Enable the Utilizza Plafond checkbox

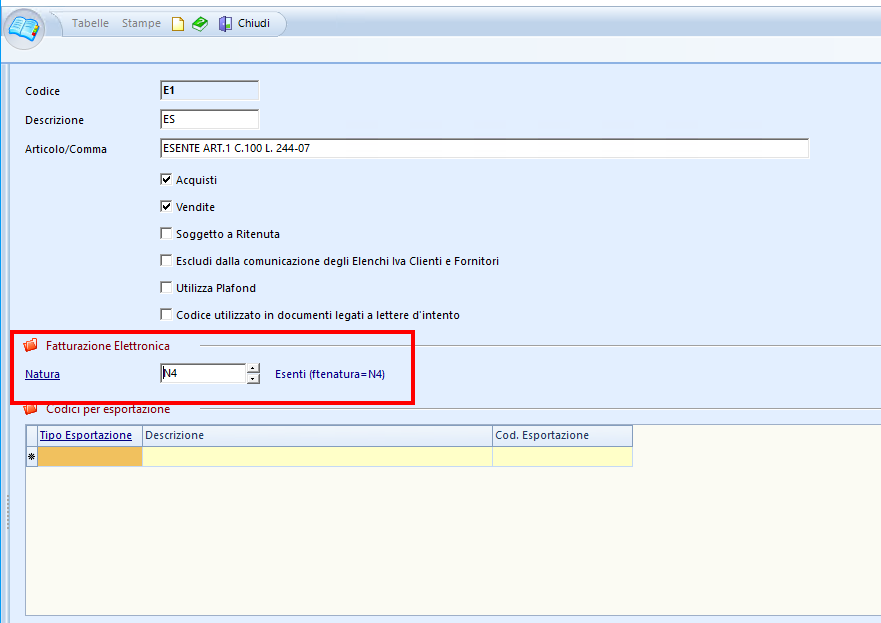[166, 288]
